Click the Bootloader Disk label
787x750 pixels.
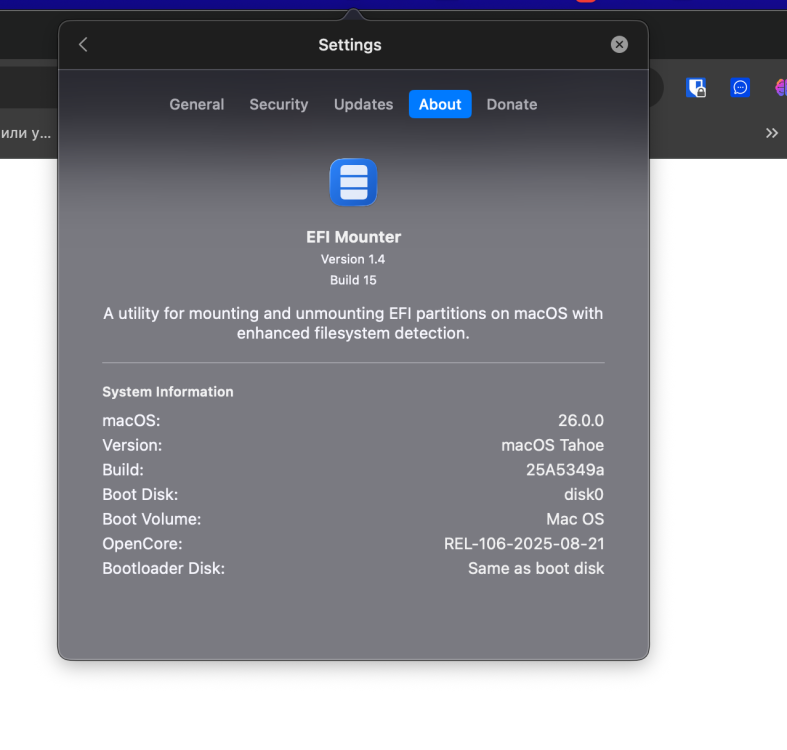(164, 568)
